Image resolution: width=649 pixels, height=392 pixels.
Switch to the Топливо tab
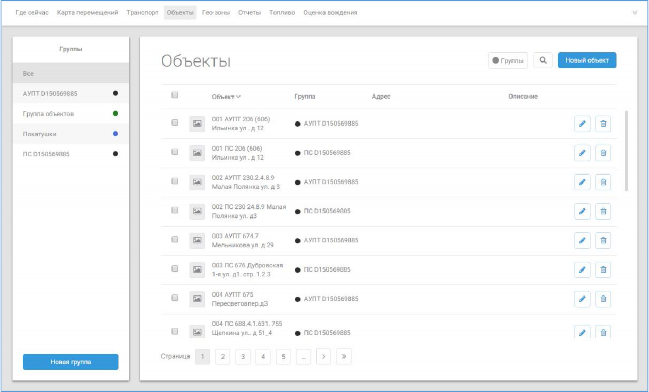[282, 13]
